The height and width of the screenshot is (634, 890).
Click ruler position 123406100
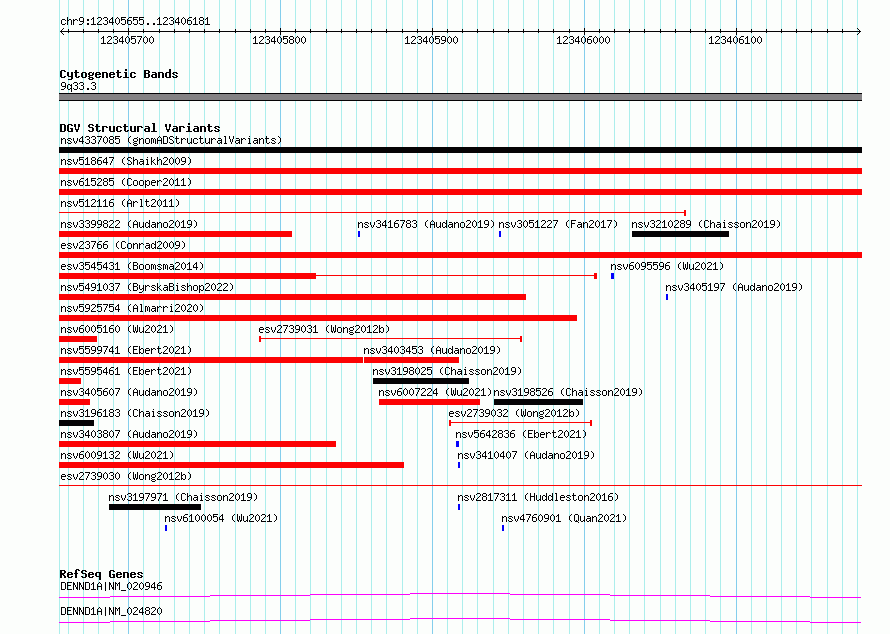(736, 40)
